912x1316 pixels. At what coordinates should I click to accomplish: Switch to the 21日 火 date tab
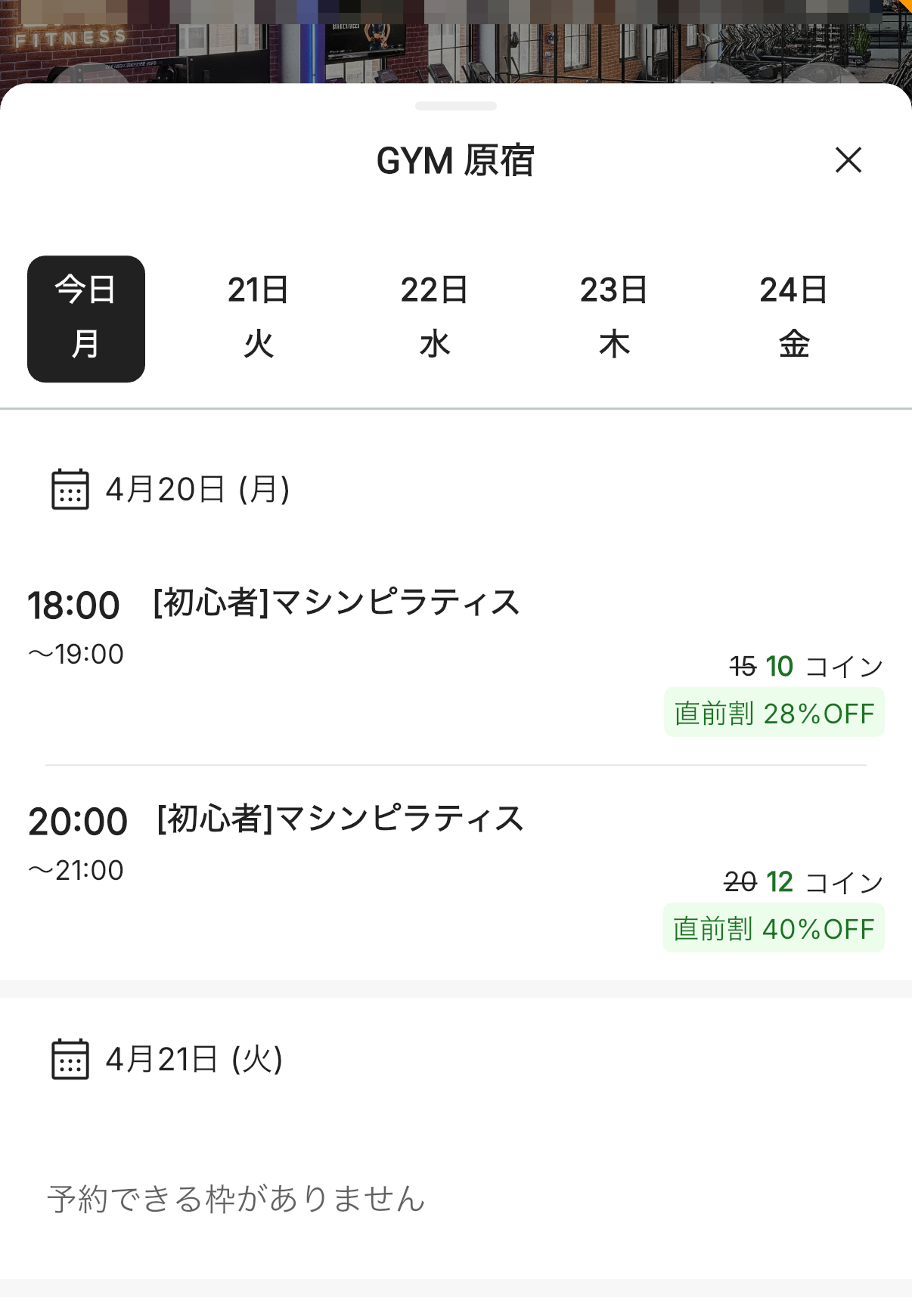[258, 318]
